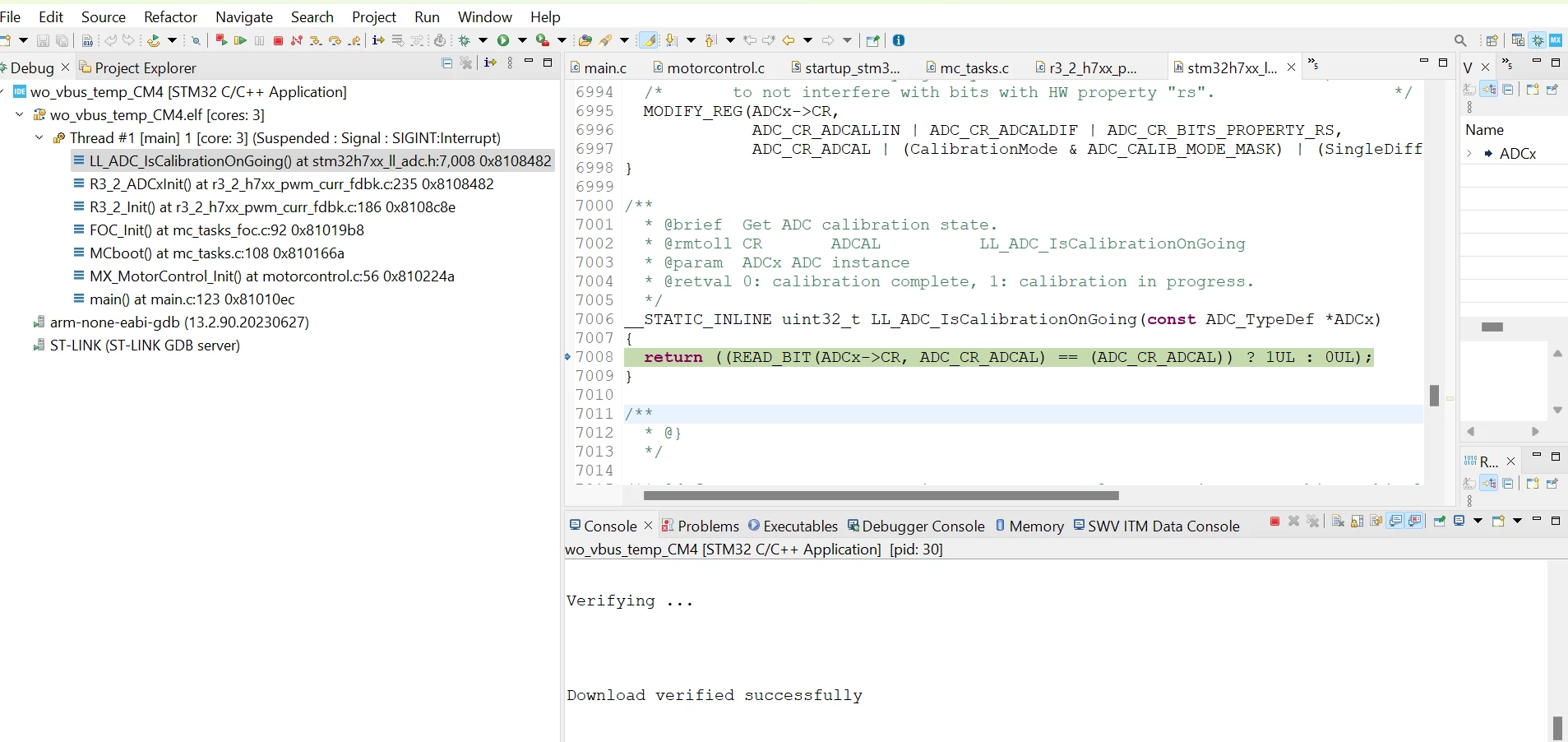Click the editor horizontal scrollbar thumb
This screenshot has width=1568, height=742.
tap(881, 495)
